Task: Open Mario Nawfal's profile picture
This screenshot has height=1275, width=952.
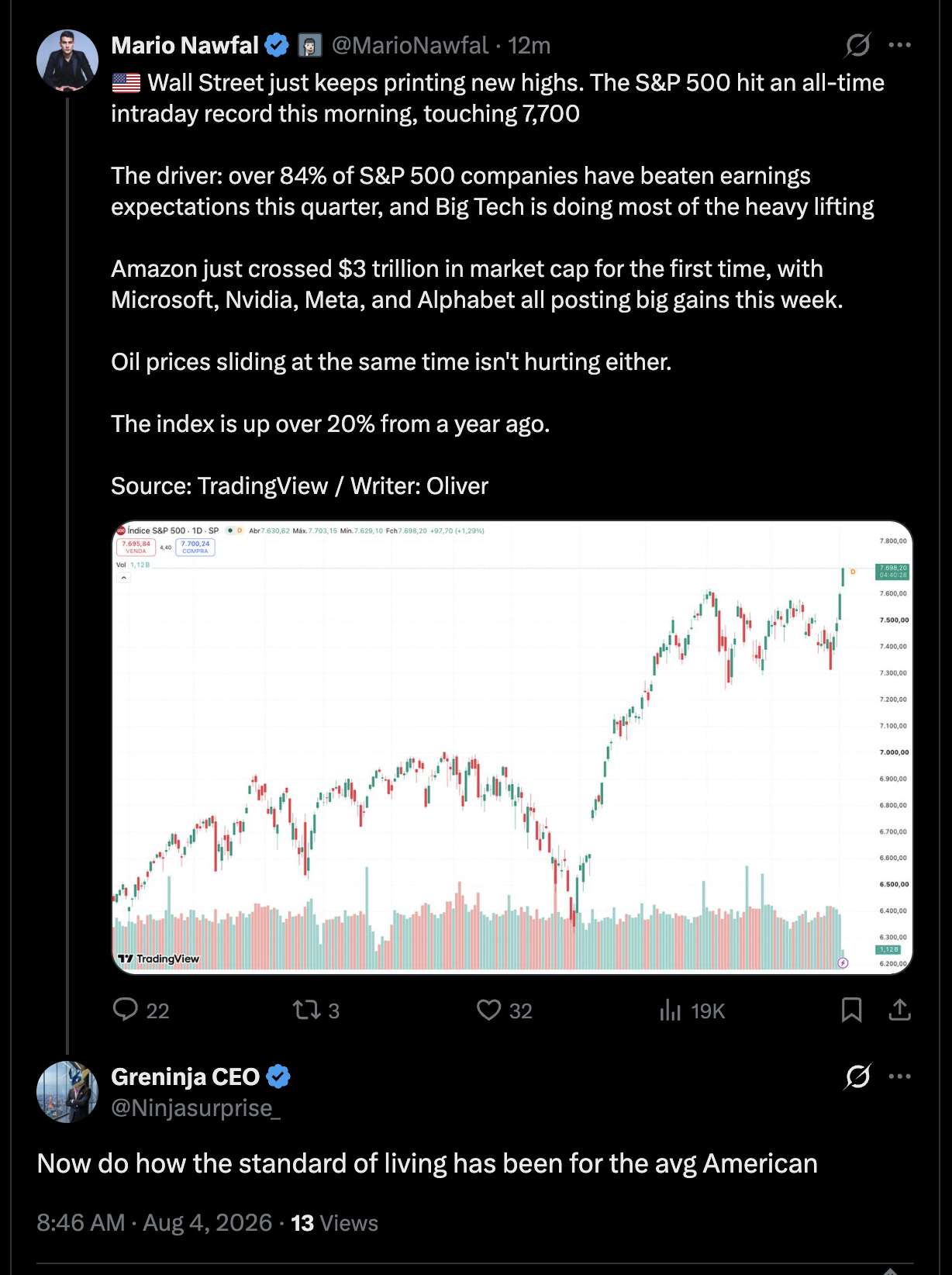Action: [67, 60]
